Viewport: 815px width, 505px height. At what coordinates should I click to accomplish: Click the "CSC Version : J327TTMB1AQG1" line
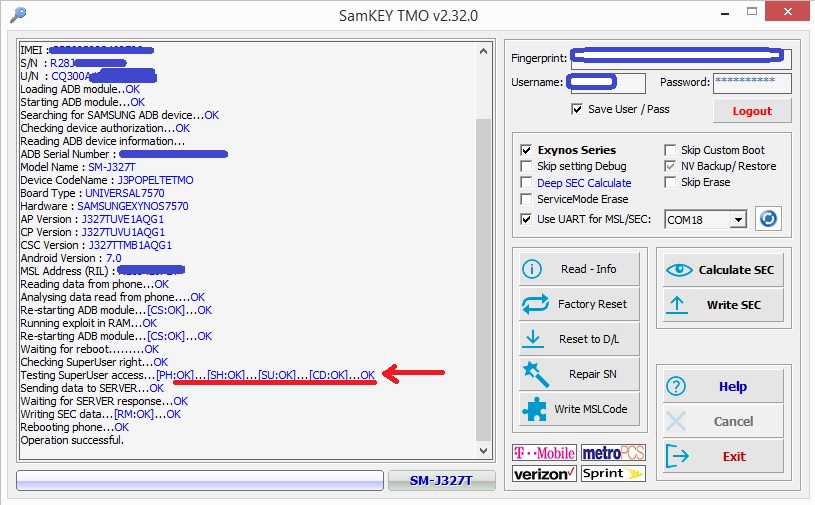click(96, 245)
